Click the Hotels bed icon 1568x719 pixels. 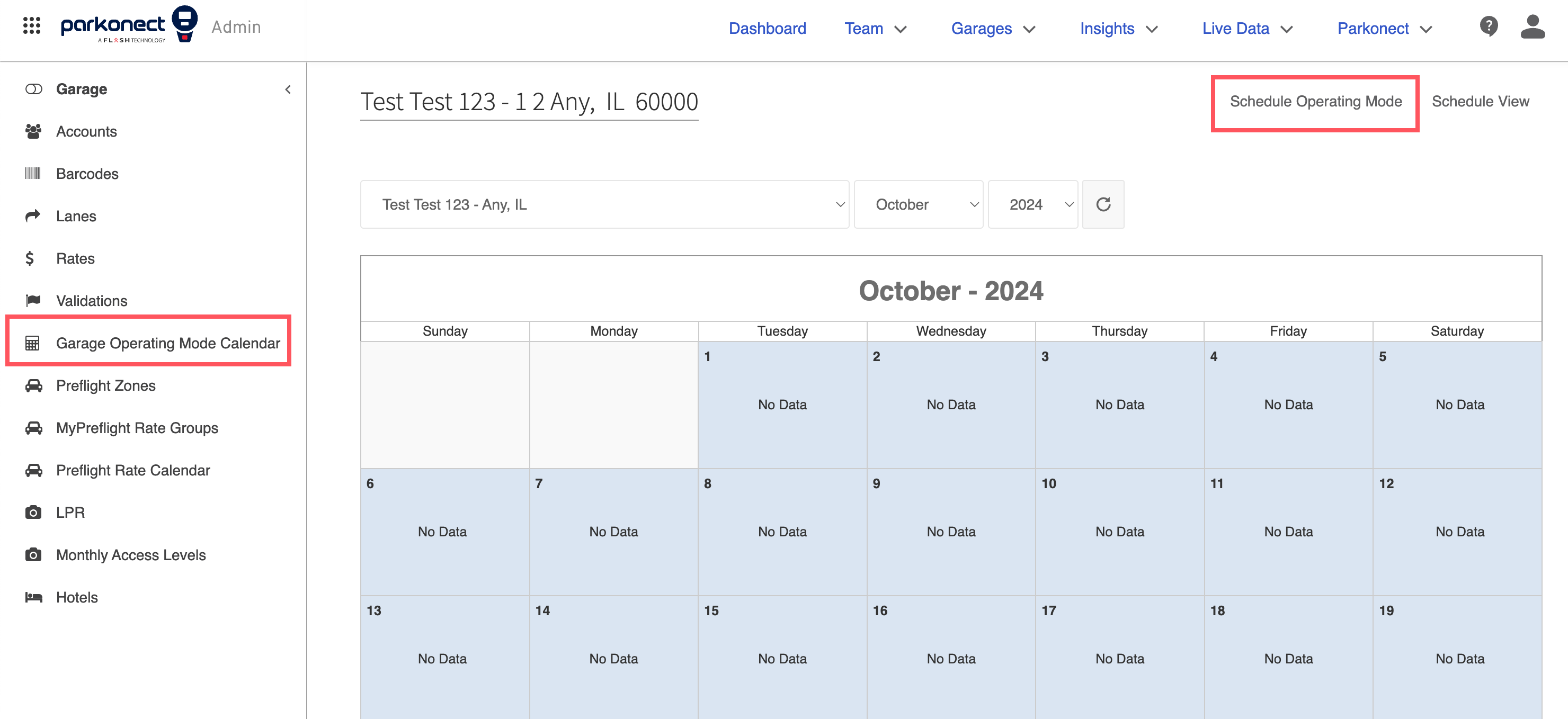click(33, 597)
